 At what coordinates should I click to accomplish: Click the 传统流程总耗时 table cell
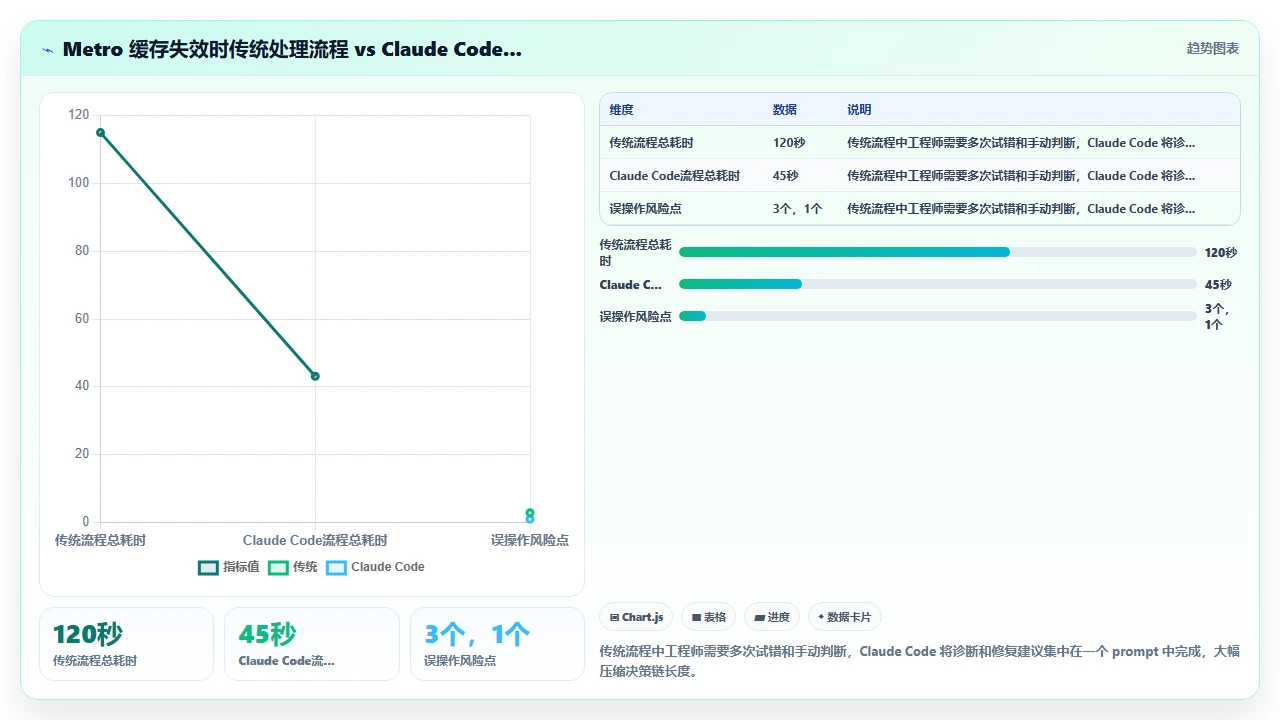point(651,143)
